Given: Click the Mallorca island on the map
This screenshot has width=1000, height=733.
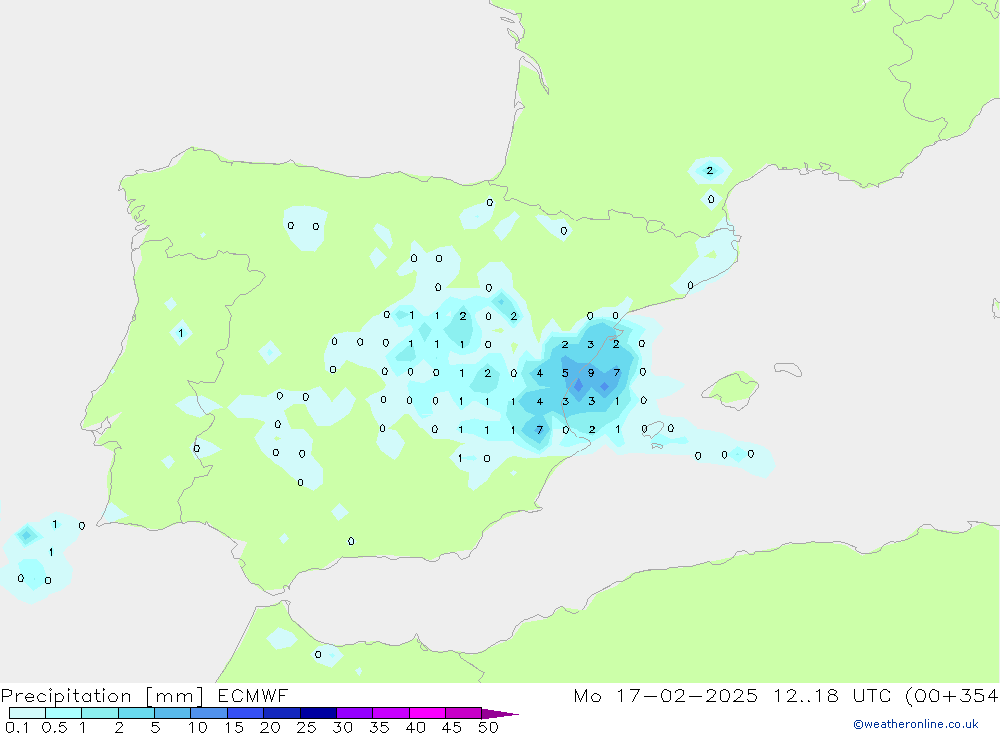Looking at the screenshot, I should (731, 388).
